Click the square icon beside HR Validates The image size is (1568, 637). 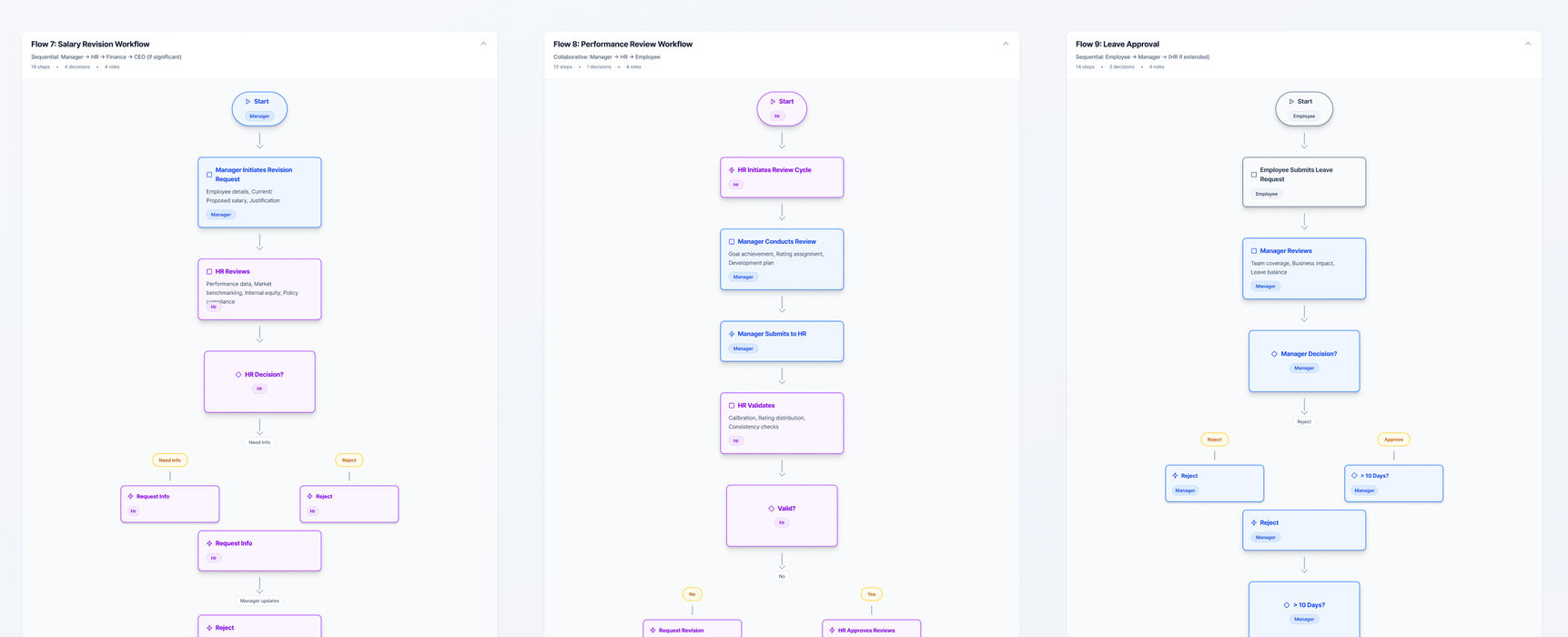coord(732,406)
